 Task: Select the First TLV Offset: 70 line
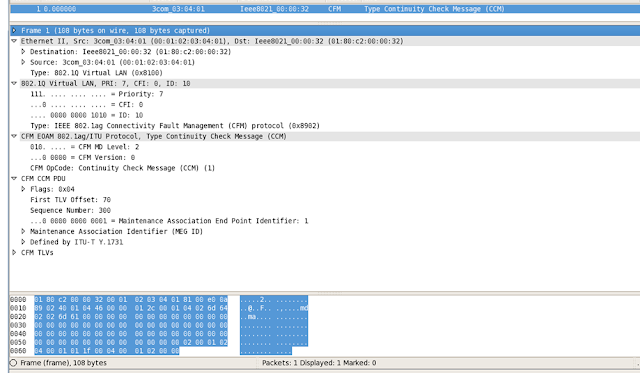coord(71,200)
